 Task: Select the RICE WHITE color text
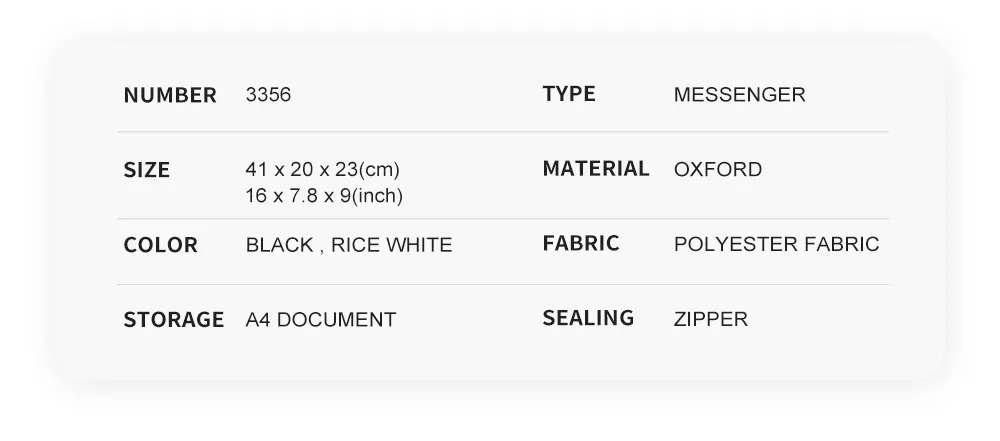[392, 244]
